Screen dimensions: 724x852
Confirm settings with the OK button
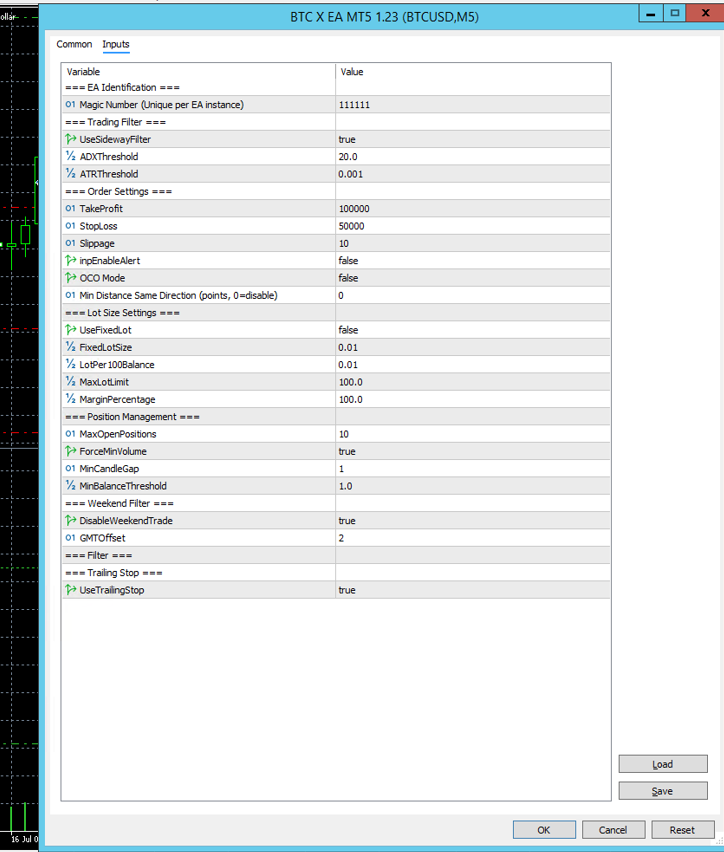[544, 830]
